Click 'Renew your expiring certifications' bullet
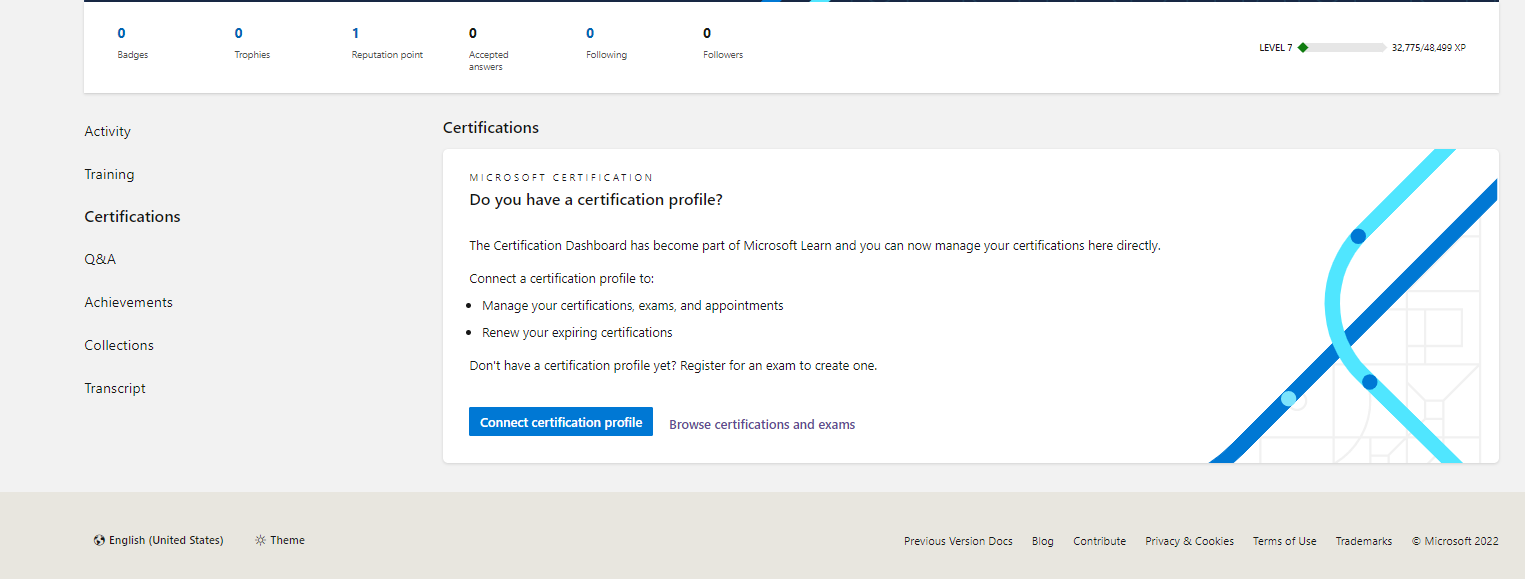This screenshot has height=579, width=1525. click(x=577, y=332)
